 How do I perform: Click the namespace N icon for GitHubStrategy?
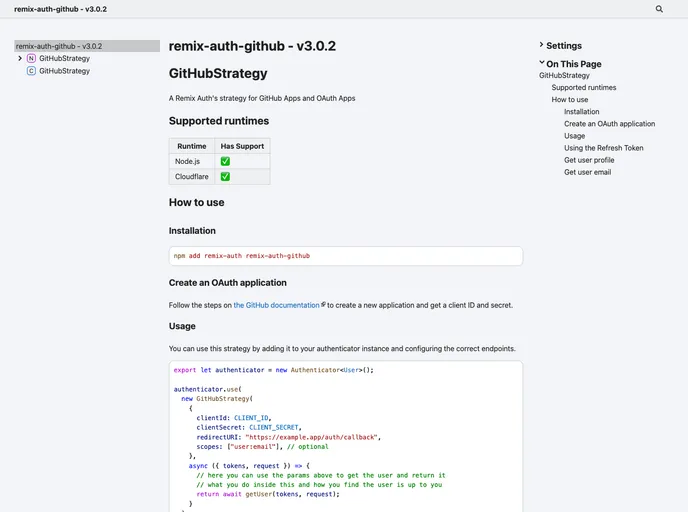click(x=31, y=58)
